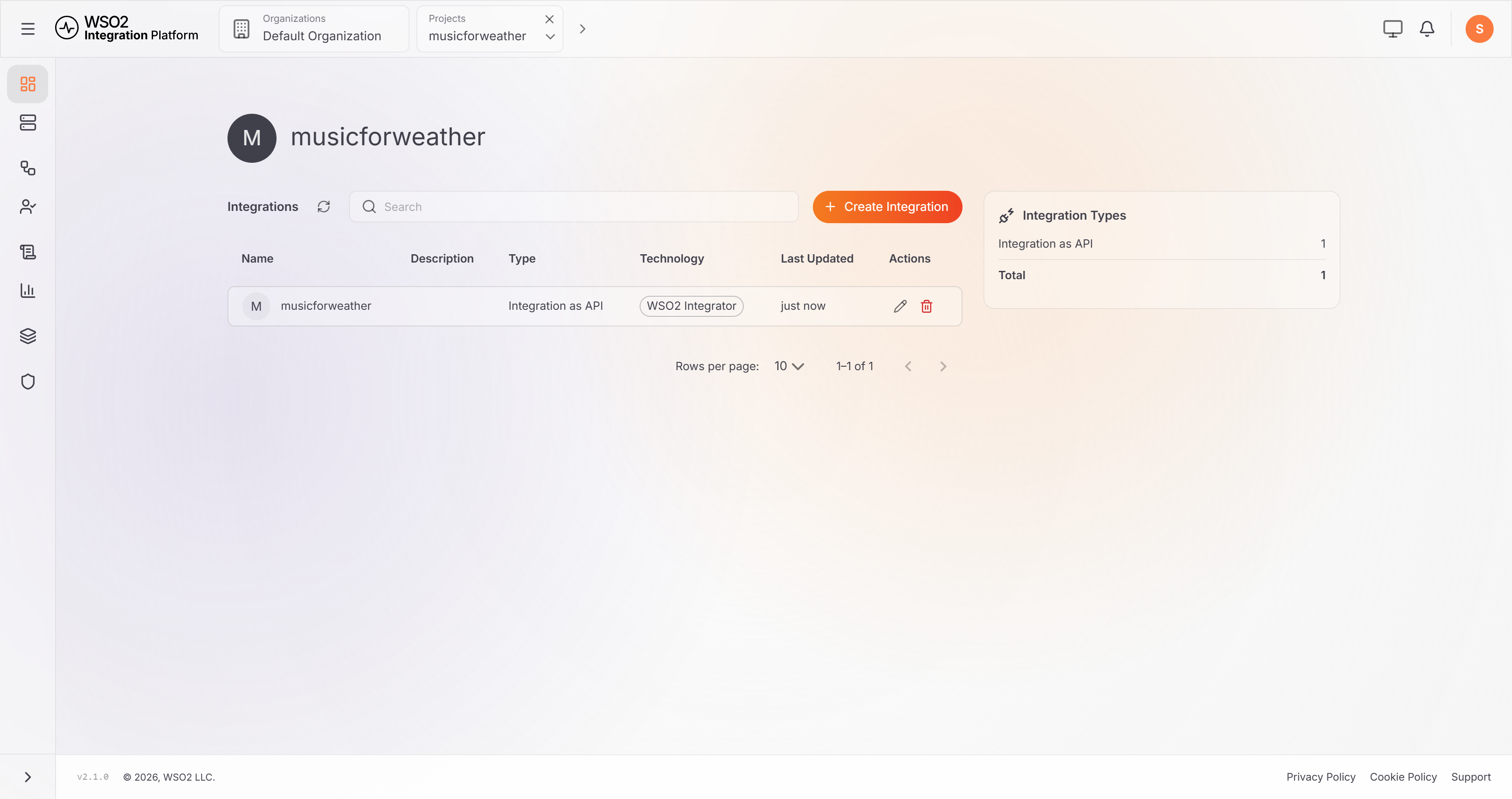This screenshot has height=799, width=1512.
Task: Open the layers sidebar icon
Action: (28, 336)
